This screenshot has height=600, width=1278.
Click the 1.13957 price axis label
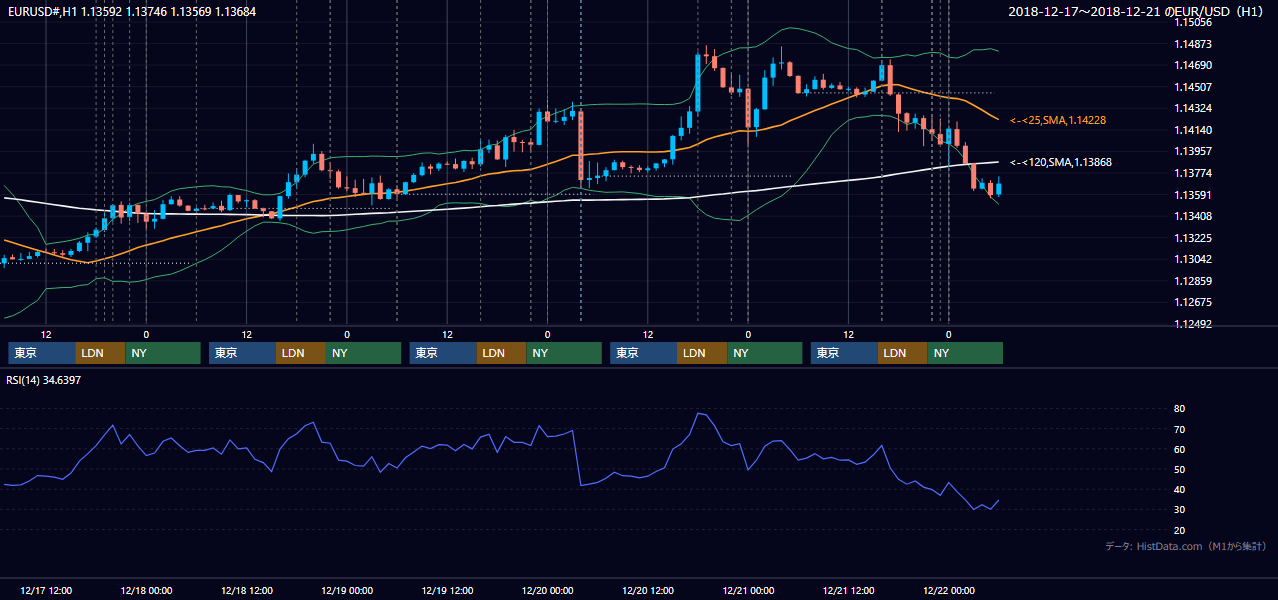coord(1193,151)
